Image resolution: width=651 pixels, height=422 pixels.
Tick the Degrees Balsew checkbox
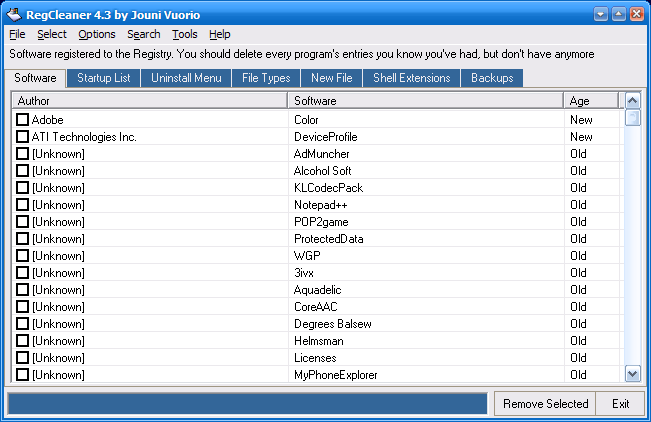22,324
